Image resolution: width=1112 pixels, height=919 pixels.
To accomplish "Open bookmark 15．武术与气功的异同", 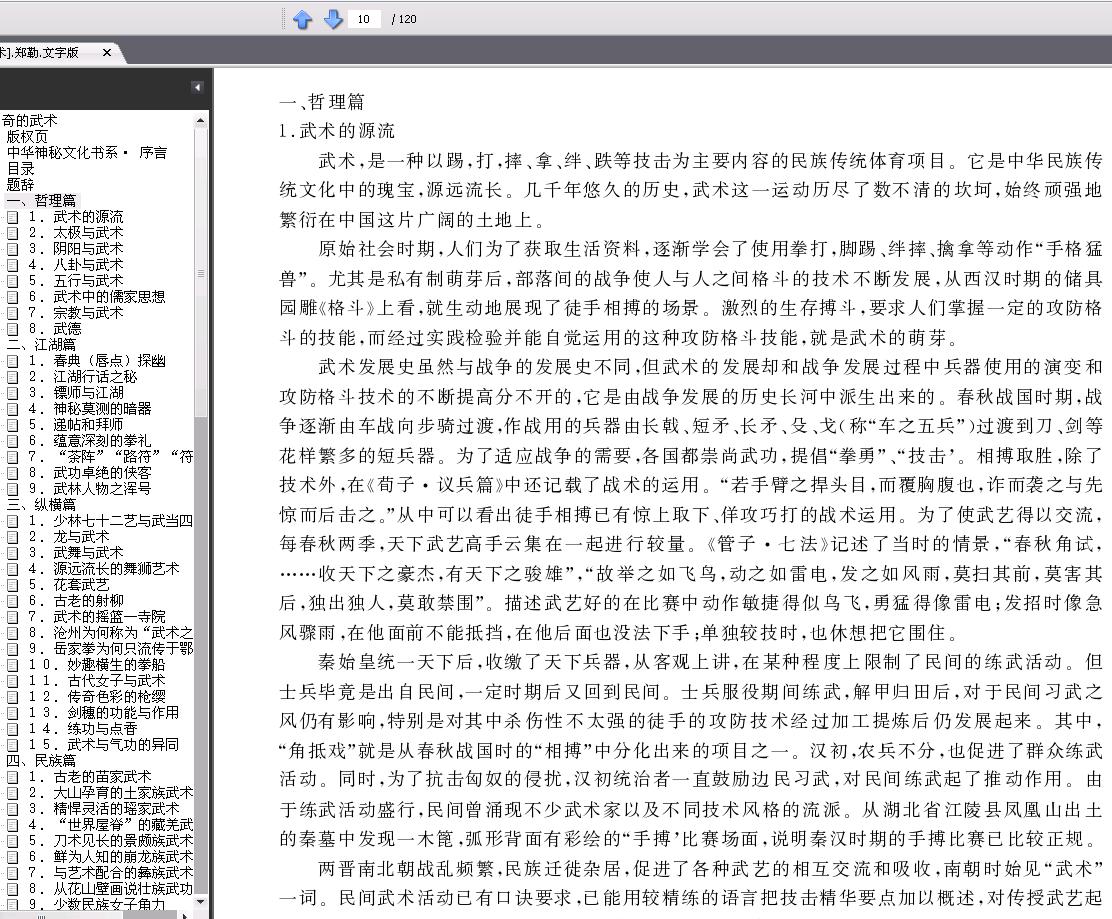I will [104, 745].
